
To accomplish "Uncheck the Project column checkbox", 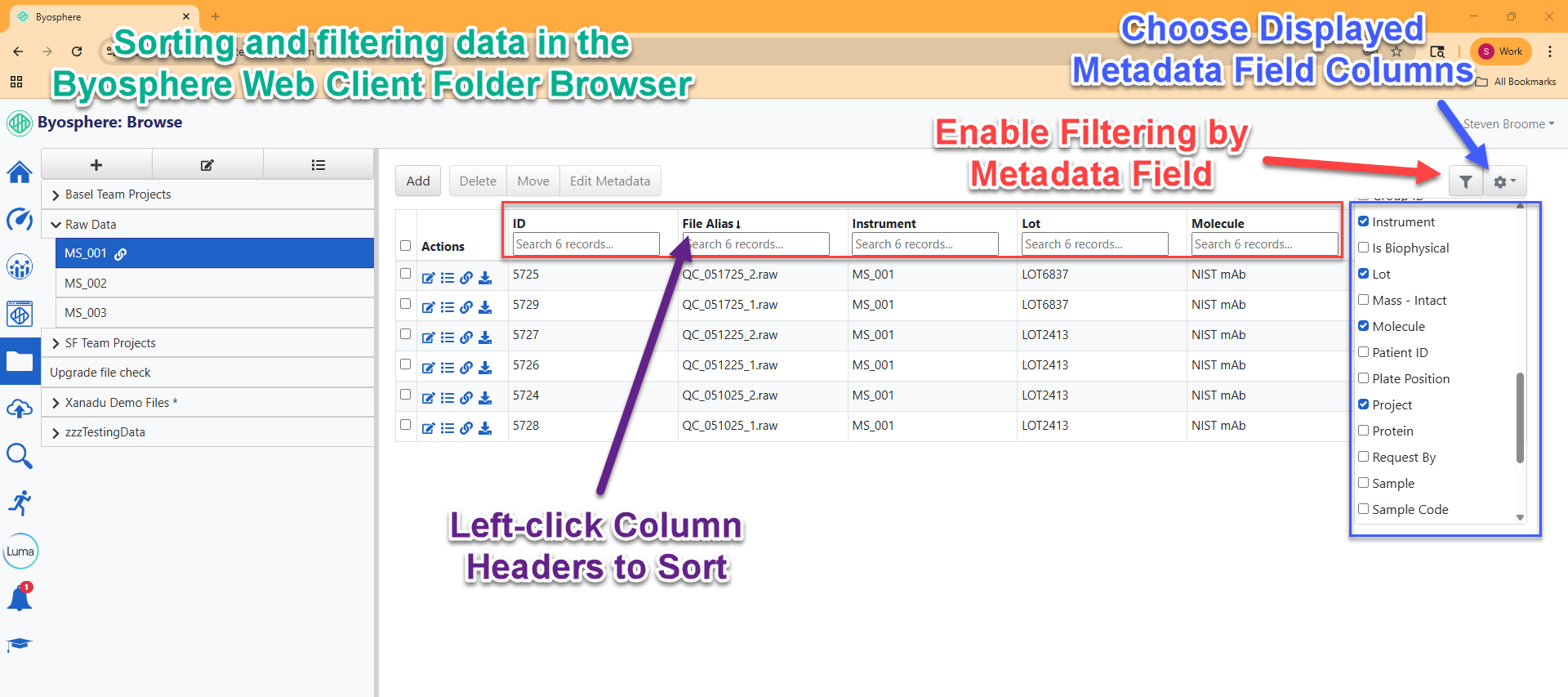I will pyautogui.click(x=1364, y=404).
